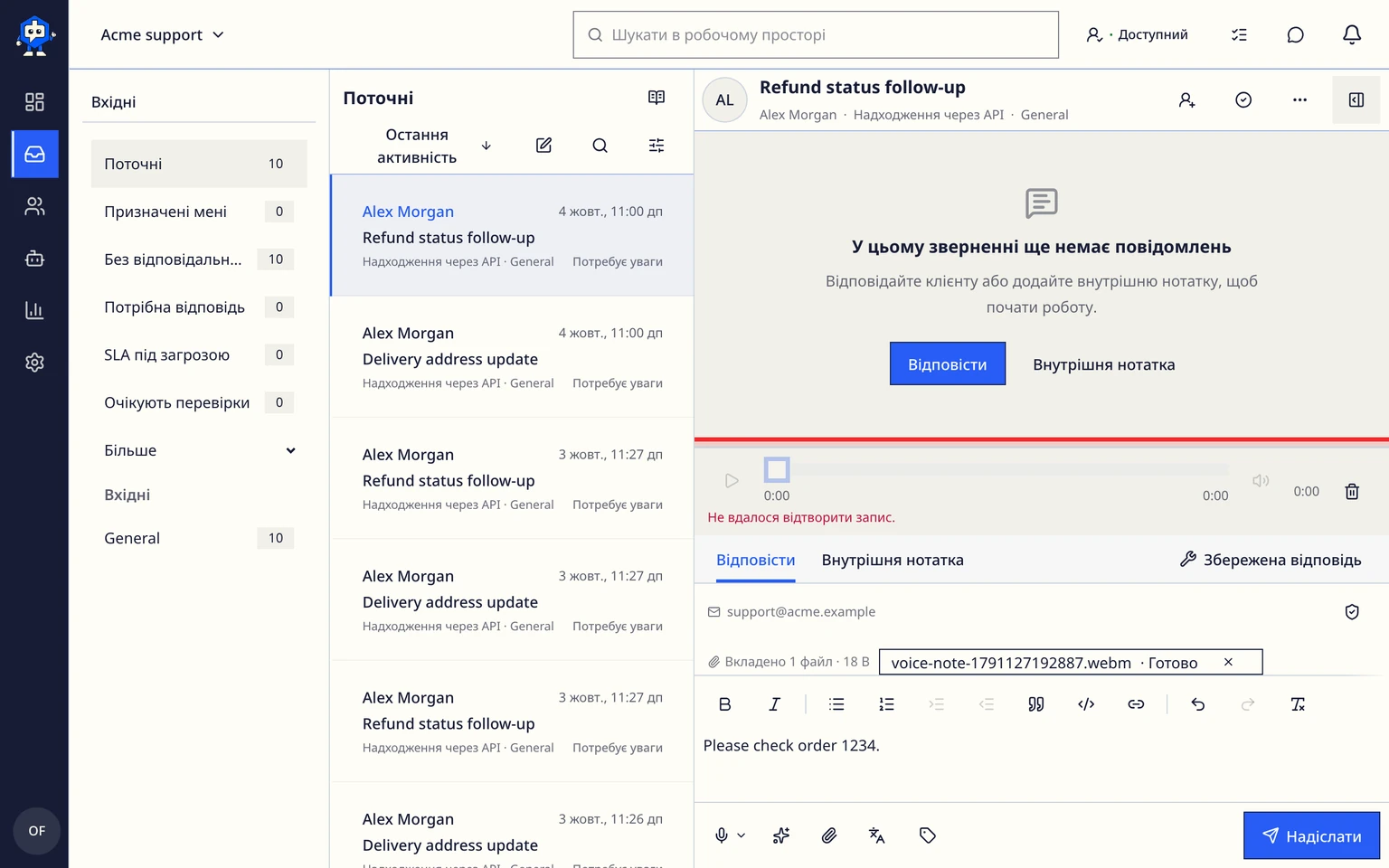
Task: Click the notifications bell icon
Action: [1351, 34]
